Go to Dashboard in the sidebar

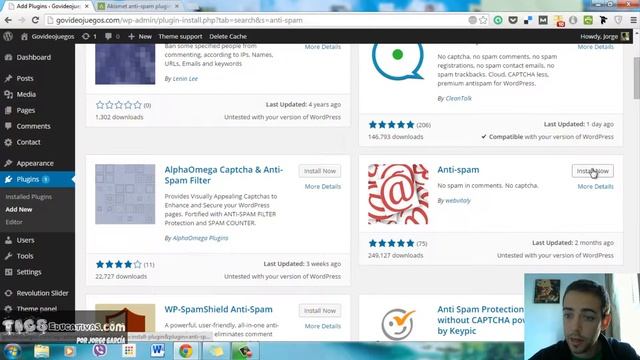[x=33, y=57]
